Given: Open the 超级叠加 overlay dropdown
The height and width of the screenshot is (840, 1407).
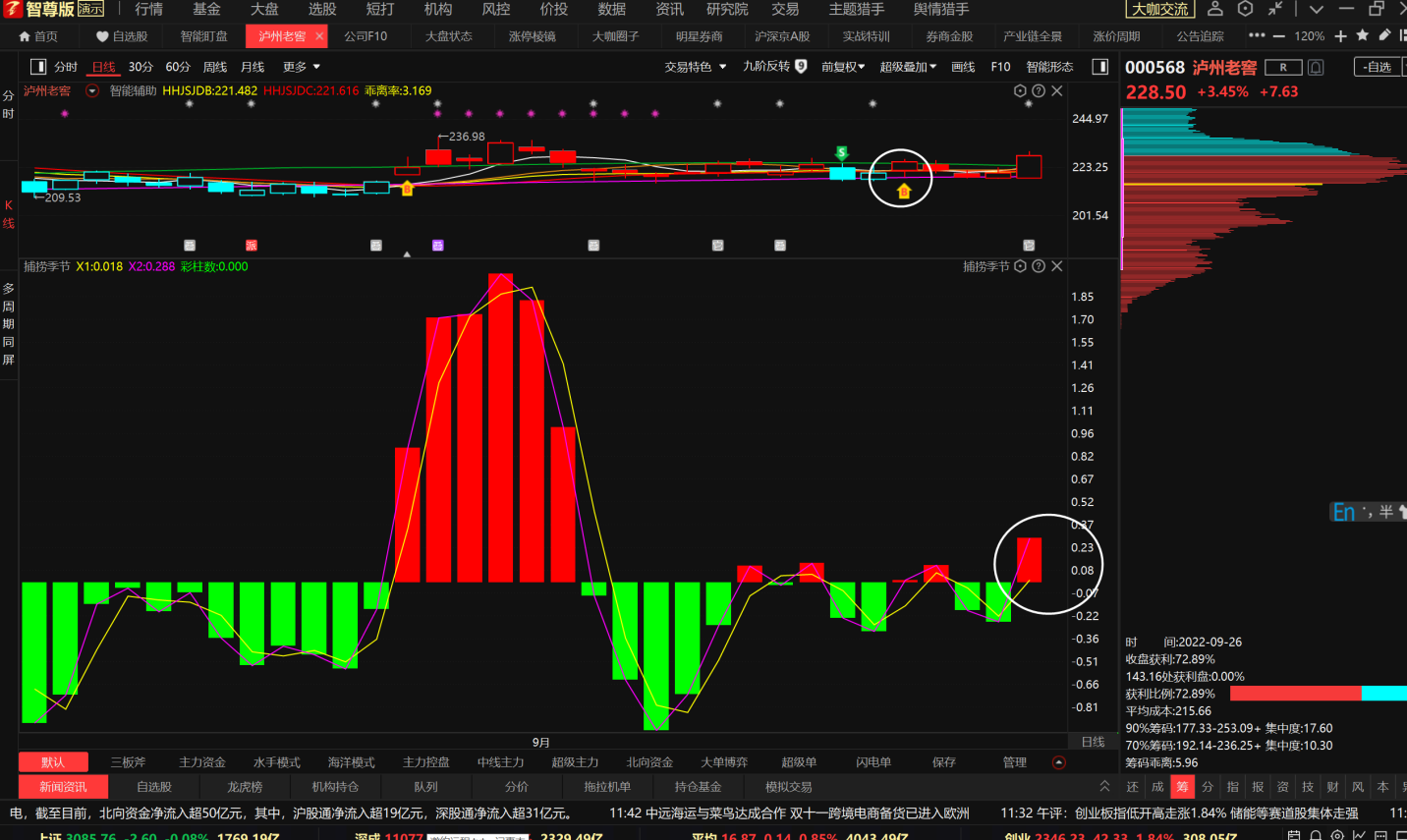Looking at the screenshot, I should pyautogui.click(x=908, y=67).
